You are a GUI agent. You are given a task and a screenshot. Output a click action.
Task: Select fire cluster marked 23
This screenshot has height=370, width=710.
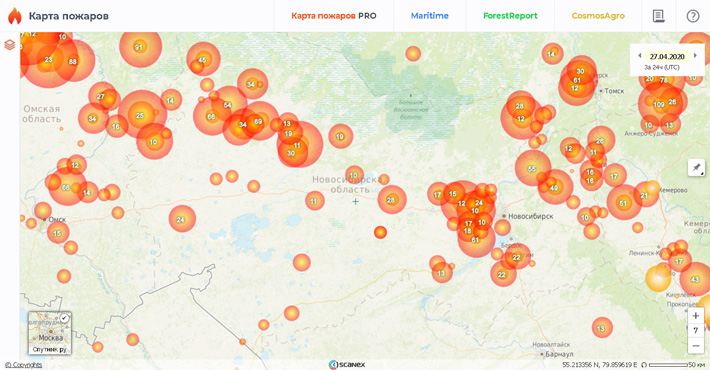[x=48, y=59]
